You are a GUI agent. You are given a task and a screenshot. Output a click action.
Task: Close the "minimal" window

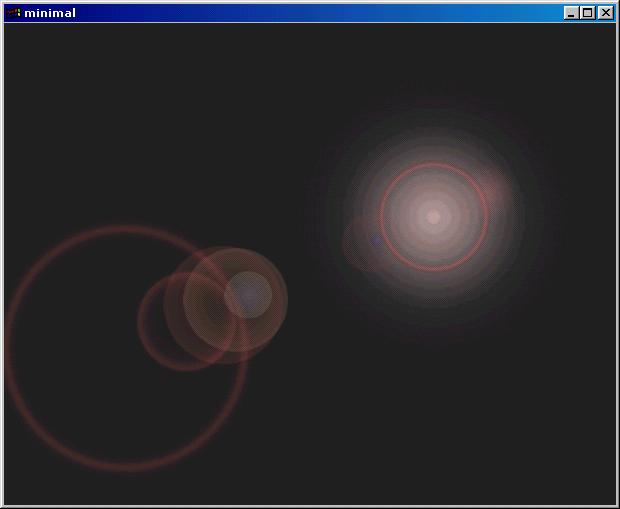pyautogui.click(x=605, y=13)
